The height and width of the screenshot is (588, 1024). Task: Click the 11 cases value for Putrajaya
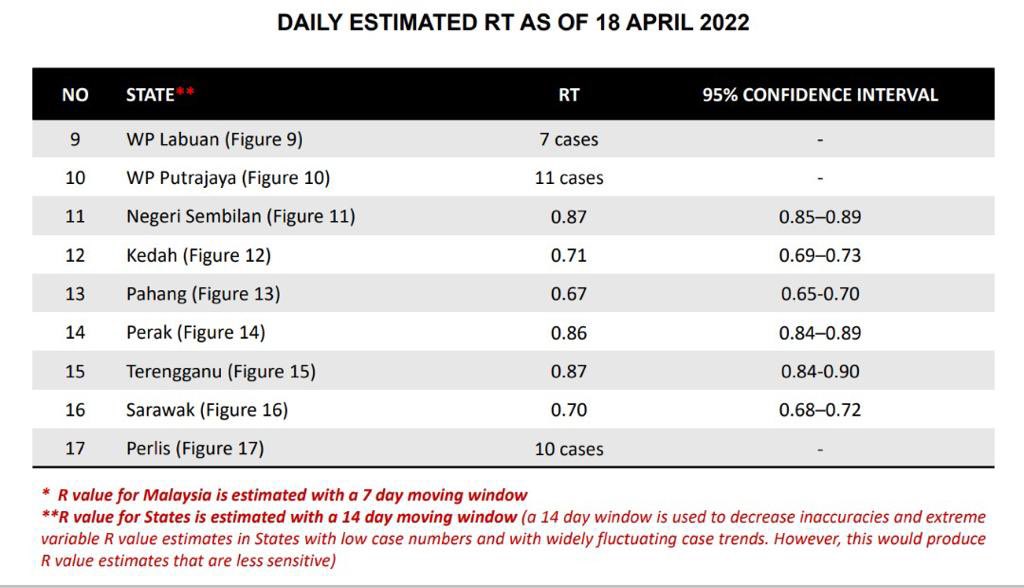click(x=569, y=178)
